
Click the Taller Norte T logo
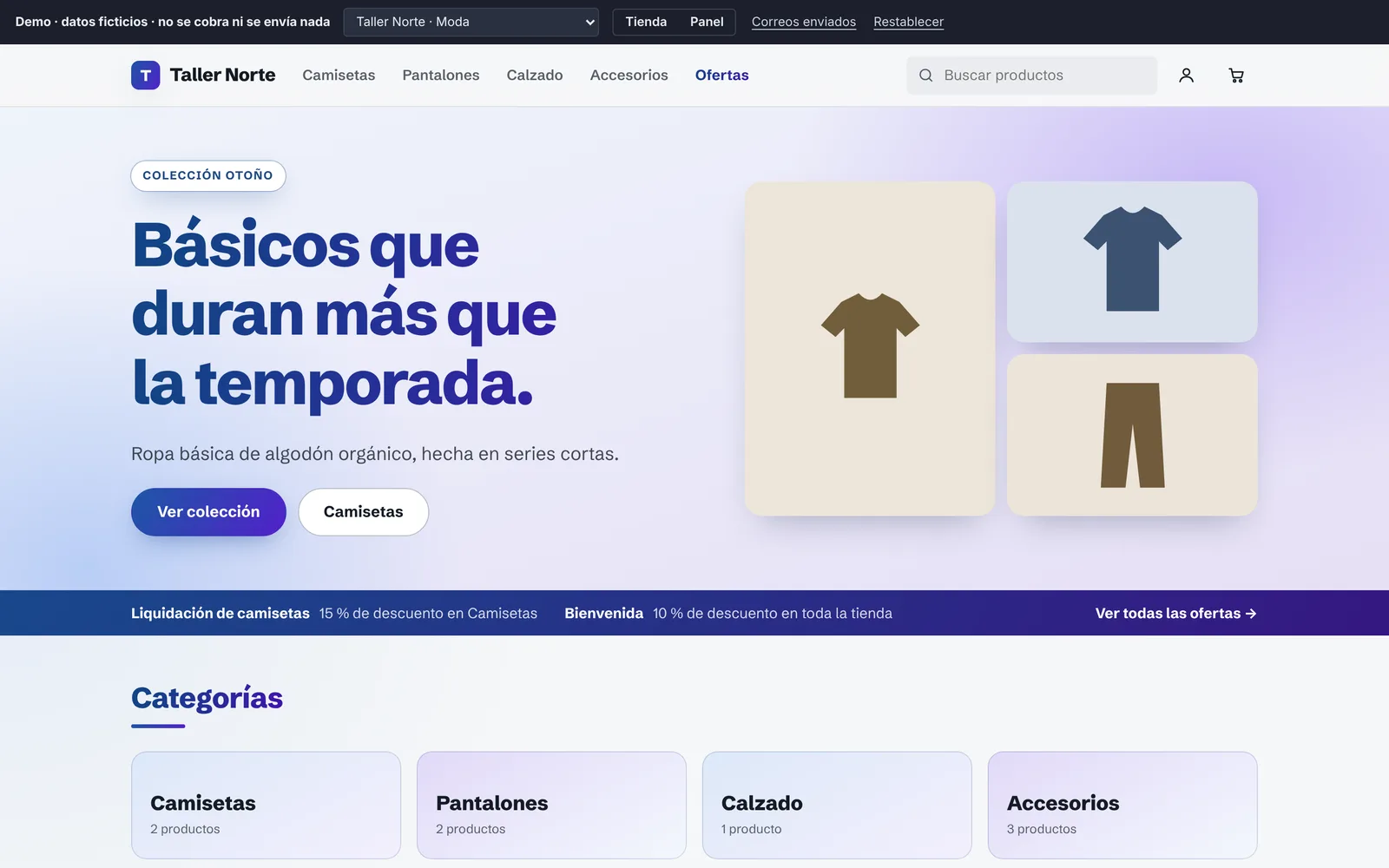point(145,76)
